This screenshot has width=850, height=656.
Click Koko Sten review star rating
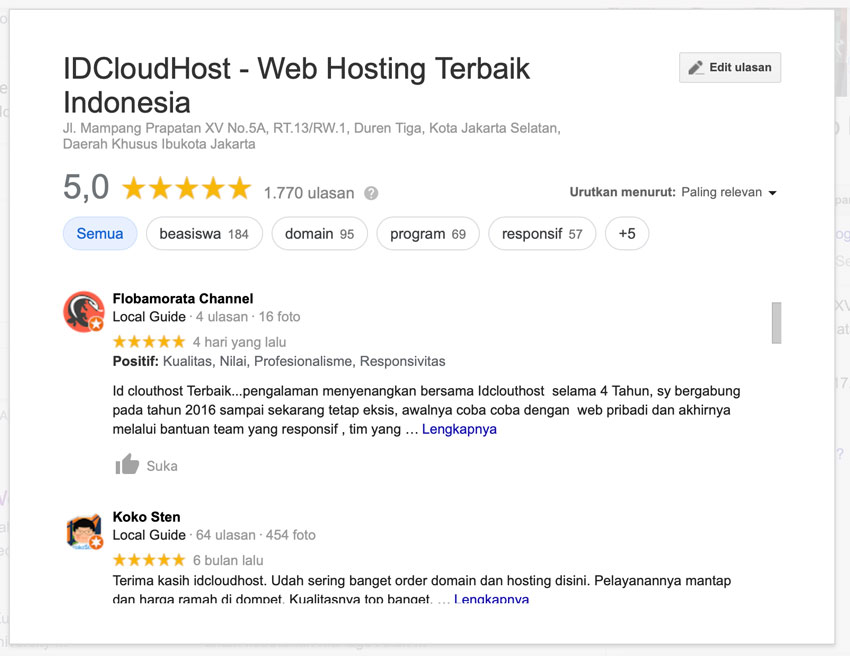149,560
